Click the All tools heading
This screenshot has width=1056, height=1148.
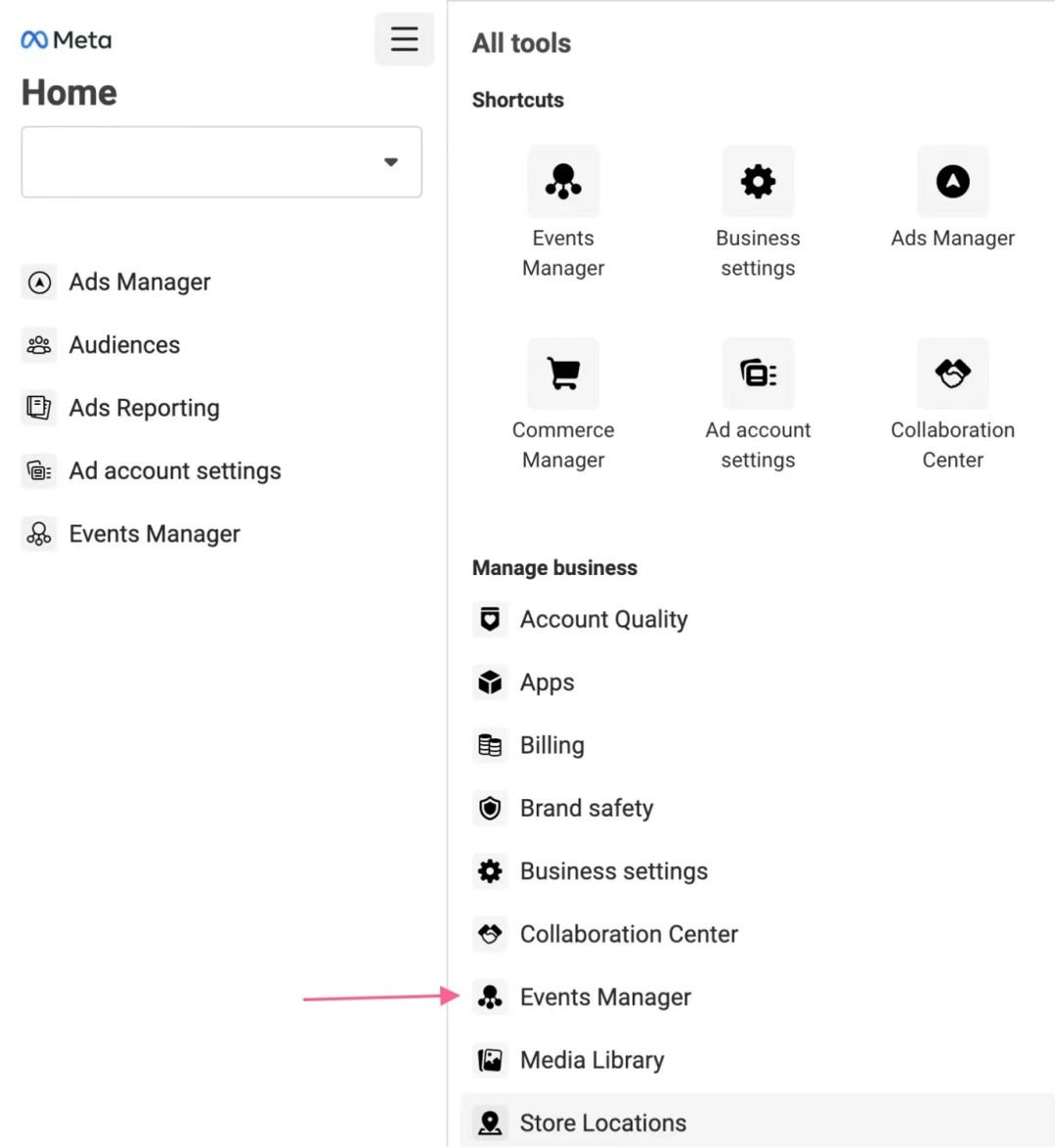tap(521, 43)
